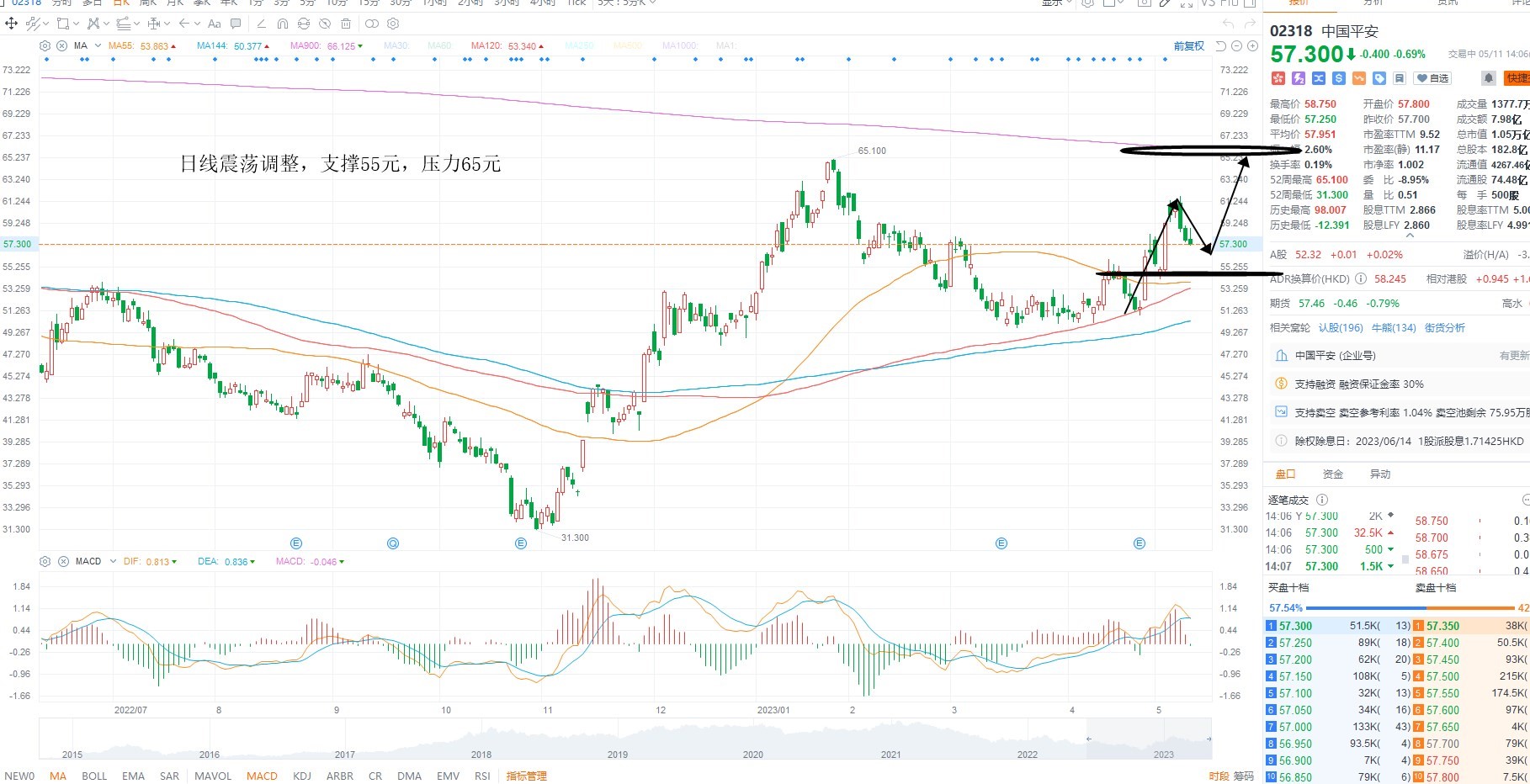Viewport: 1530px width, 784px height.
Task: Expand the arrow tool dropdown arrow
Action: coord(197,24)
